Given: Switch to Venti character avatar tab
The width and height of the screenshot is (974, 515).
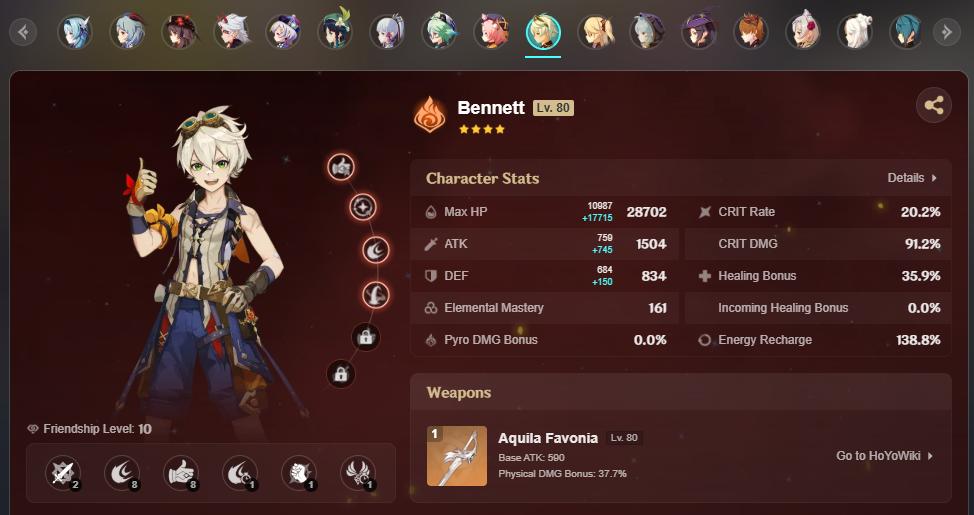Looking at the screenshot, I should 336,31.
